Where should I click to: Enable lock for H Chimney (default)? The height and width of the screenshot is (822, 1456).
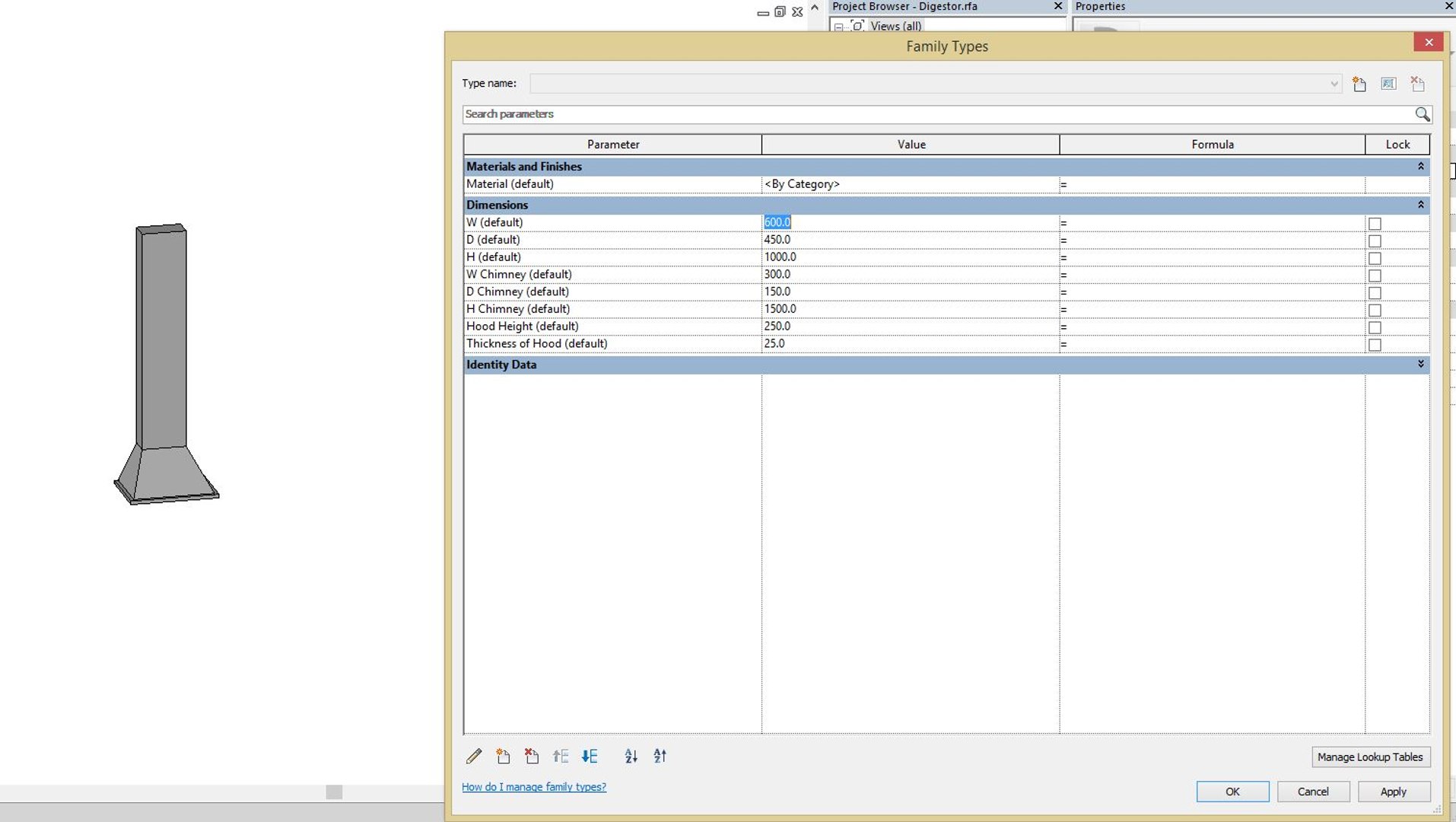pos(1375,311)
